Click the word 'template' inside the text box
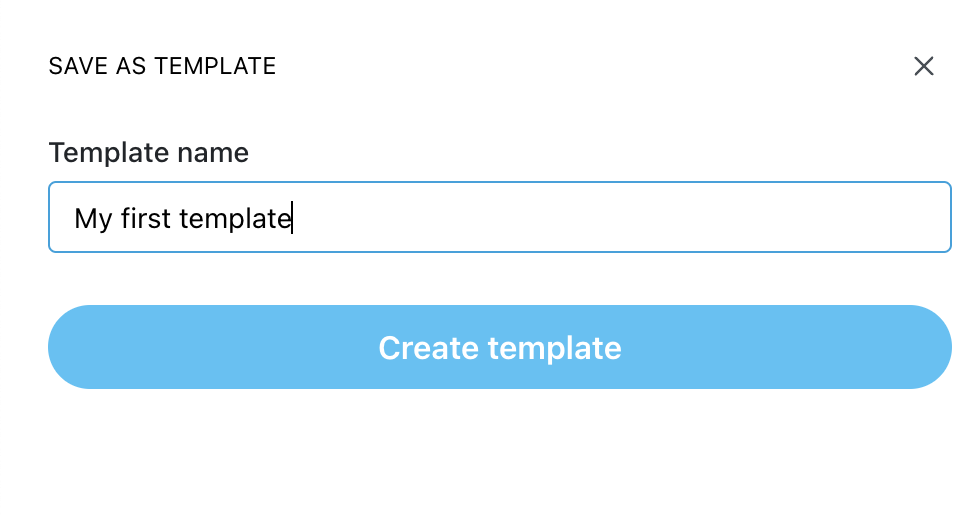978x516 pixels. [235, 220]
